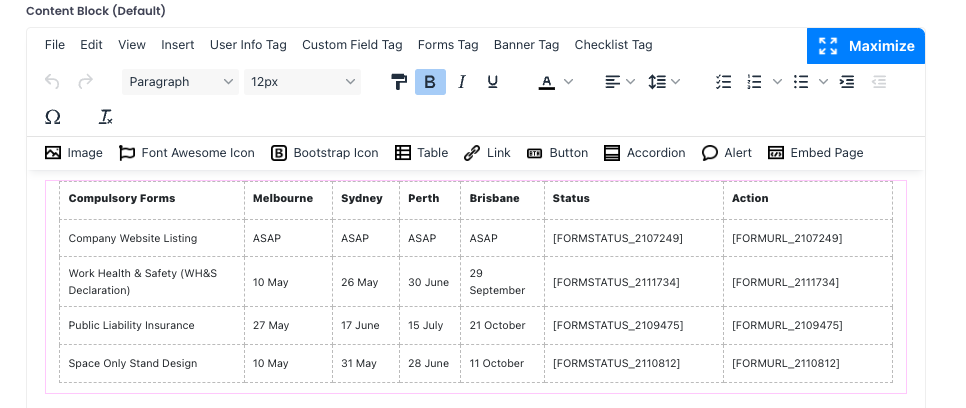
Task: Decrease indent of the paragraph
Action: tap(879, 82)
